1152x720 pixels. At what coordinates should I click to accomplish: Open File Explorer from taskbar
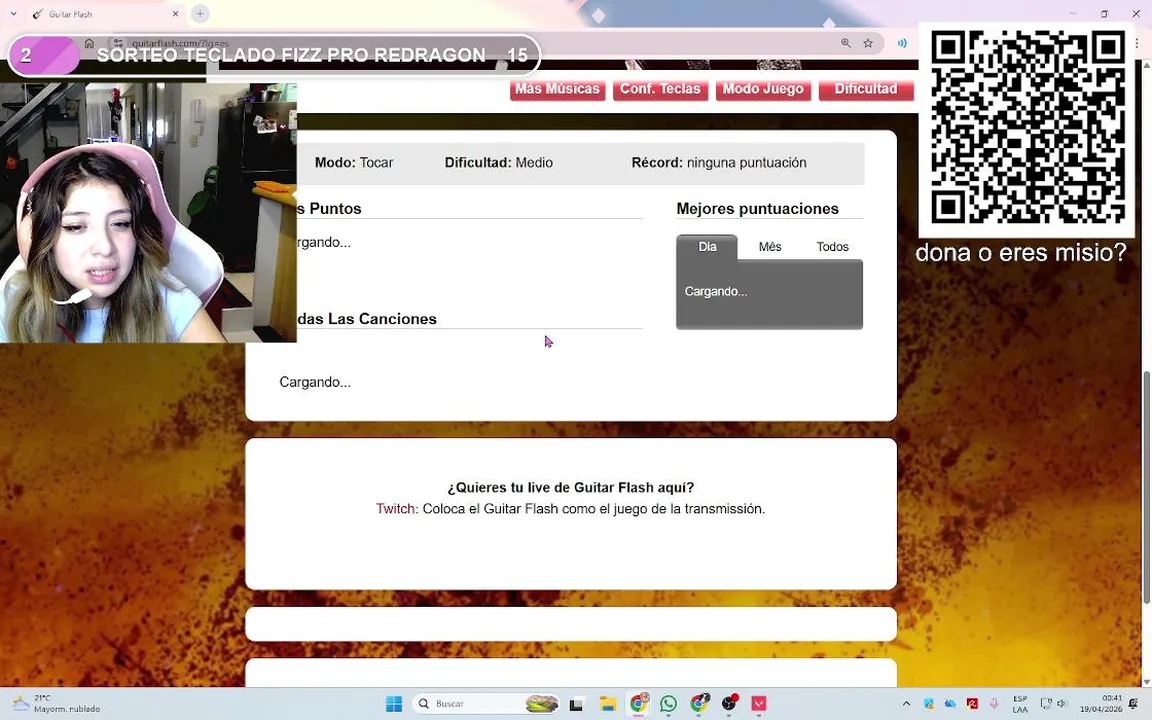coord(608,704)
